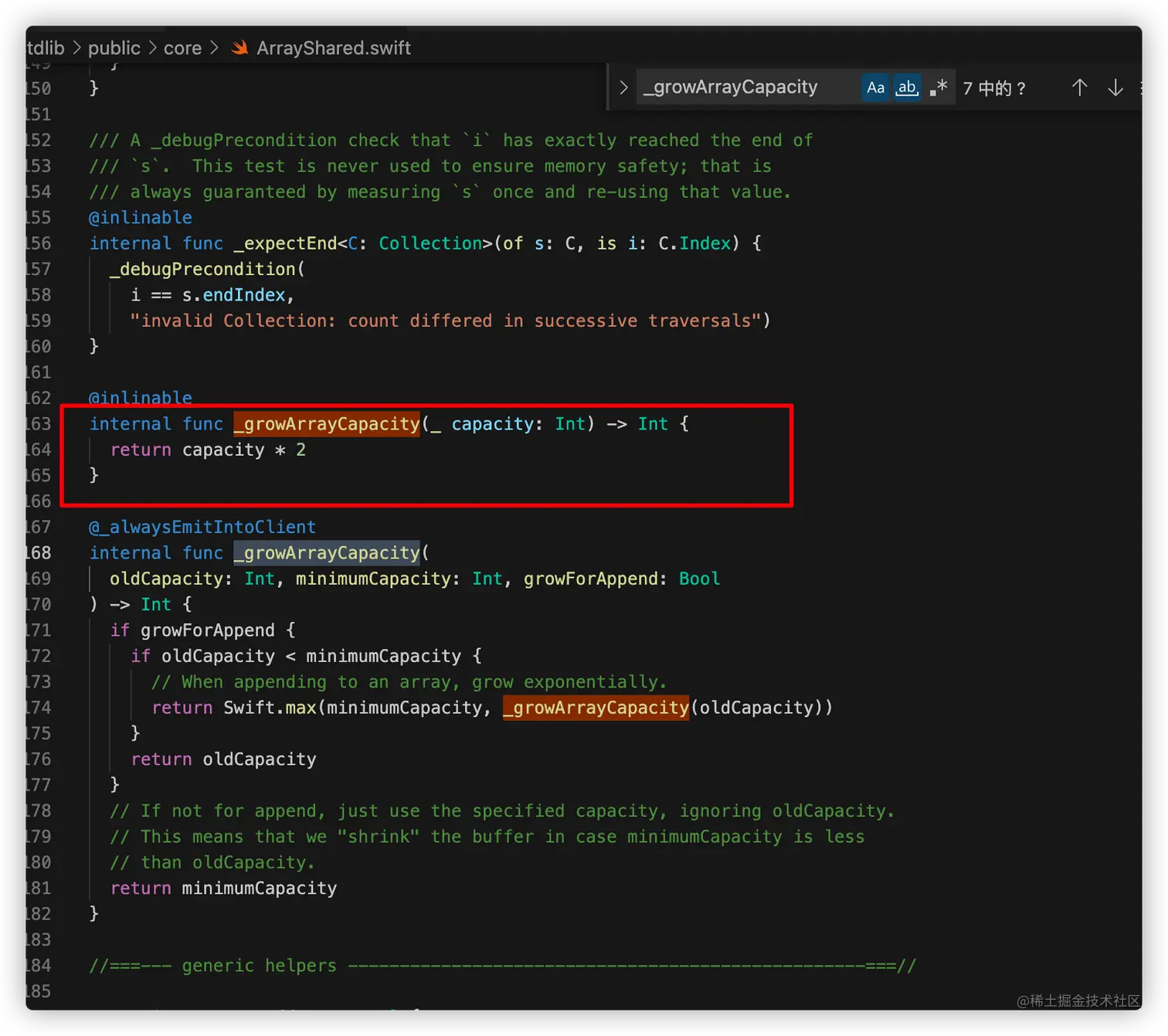Click the 'always guaranteed by measuring' comment
The height and width of the screenshot is (1036, 1168).
coord(440,192)
